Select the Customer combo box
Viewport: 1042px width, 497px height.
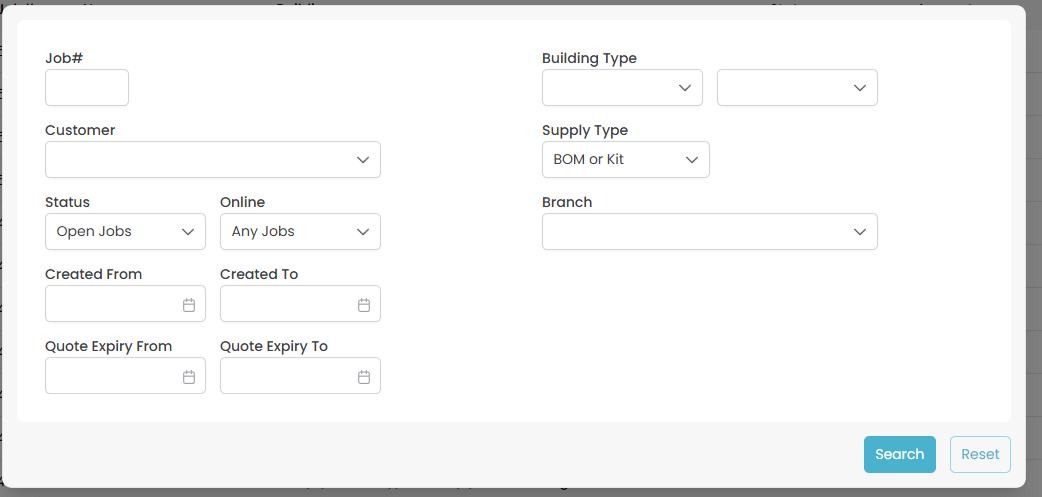pos(200,160)
